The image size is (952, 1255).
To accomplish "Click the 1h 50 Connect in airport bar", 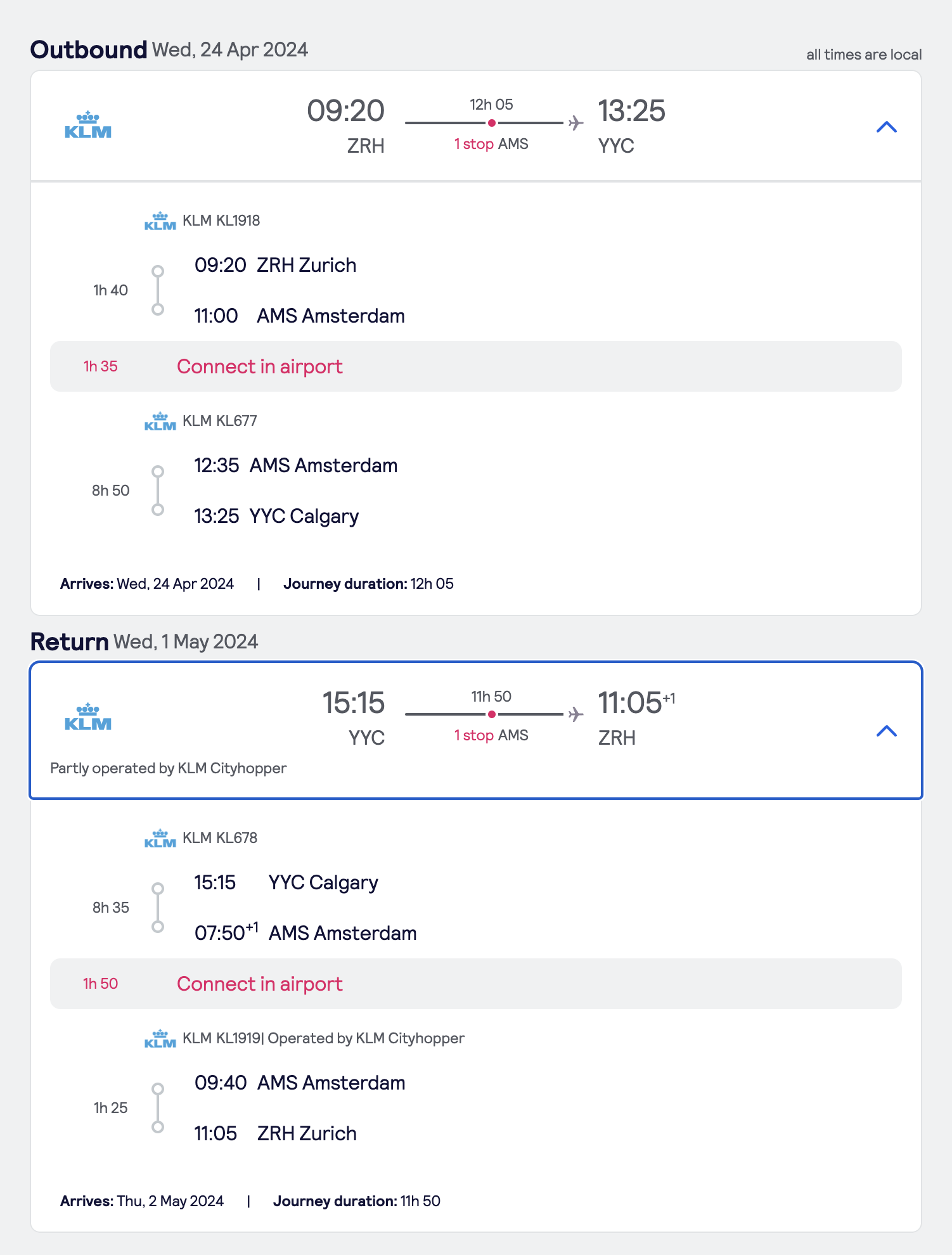I will (475, 984).
